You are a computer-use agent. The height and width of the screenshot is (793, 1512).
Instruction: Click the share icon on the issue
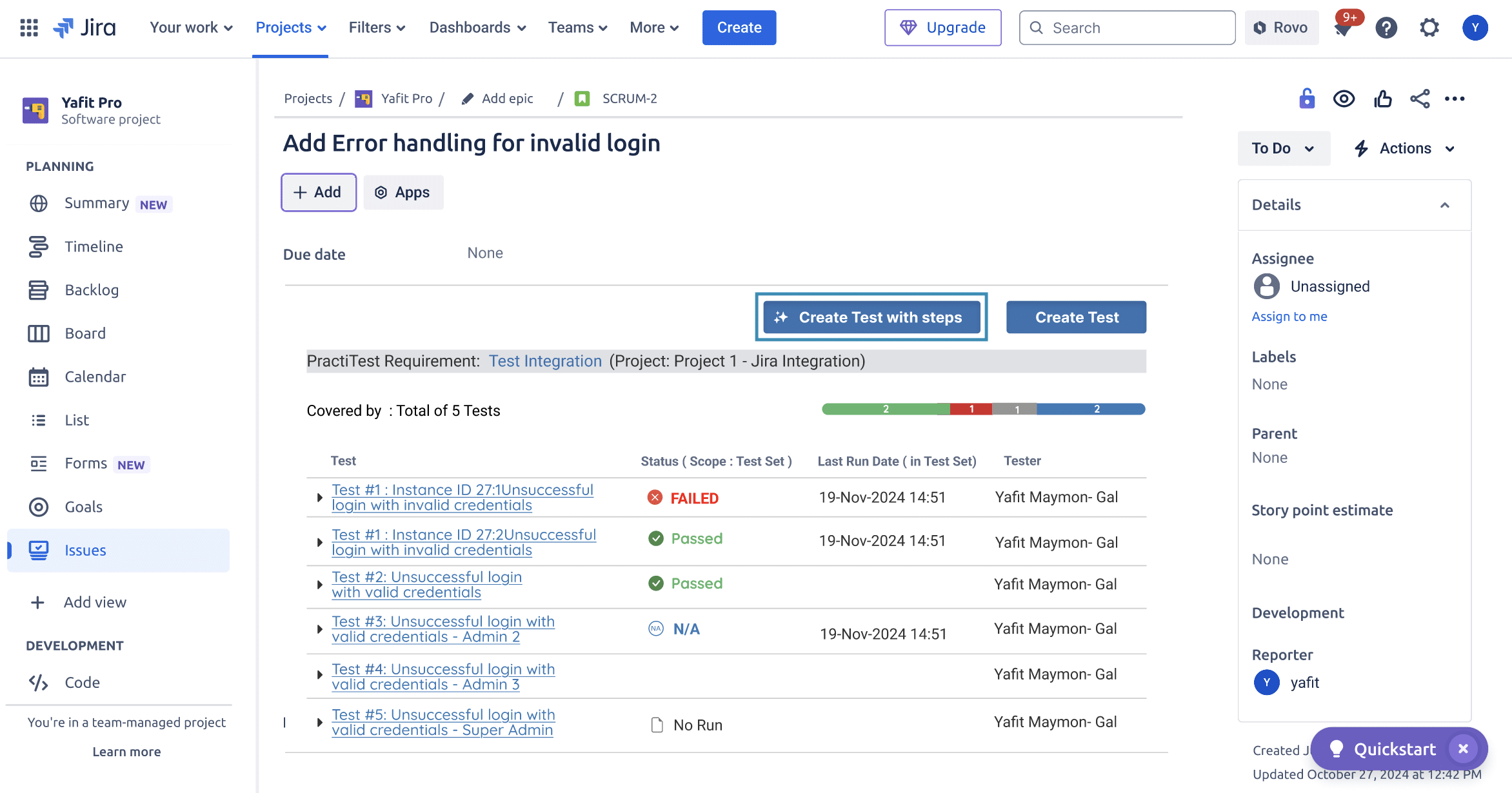pos(1420,98)
